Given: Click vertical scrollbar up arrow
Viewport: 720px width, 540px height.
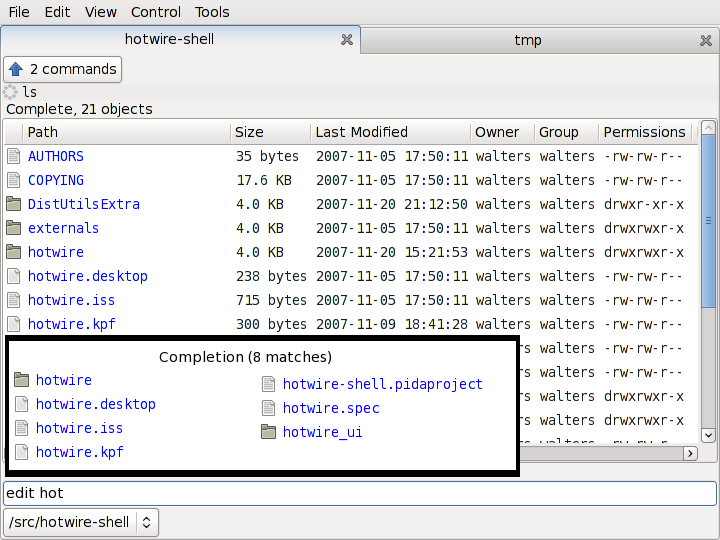Looking at the screenshot, I should click(x=708, y=127).
